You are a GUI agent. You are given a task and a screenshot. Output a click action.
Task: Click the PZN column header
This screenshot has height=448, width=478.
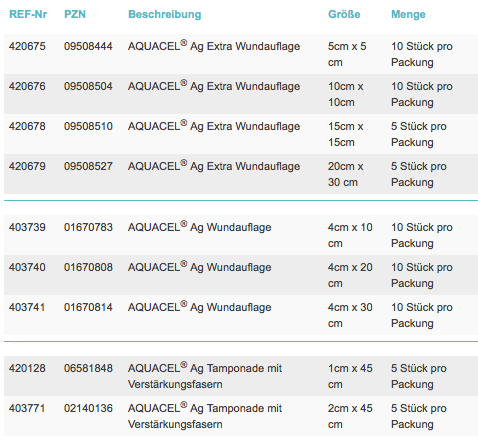[x=75, y=14]
